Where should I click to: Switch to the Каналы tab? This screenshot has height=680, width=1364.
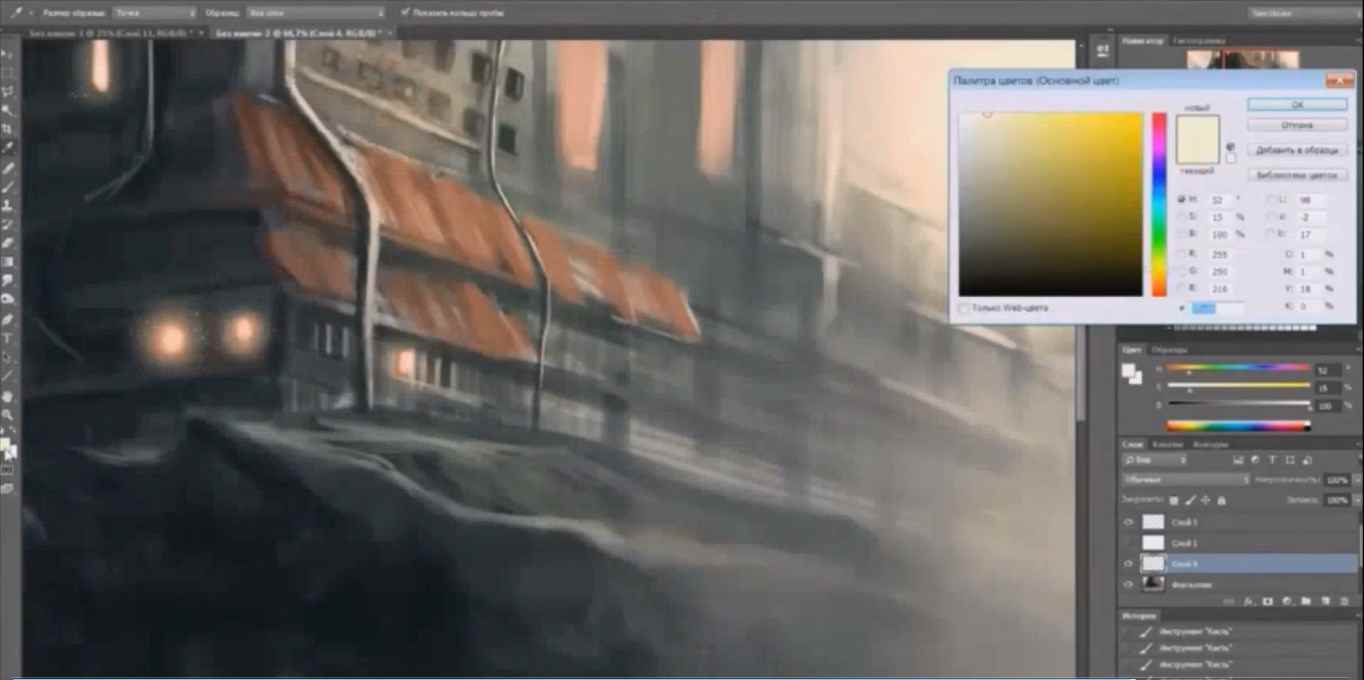pos(1167,444)
